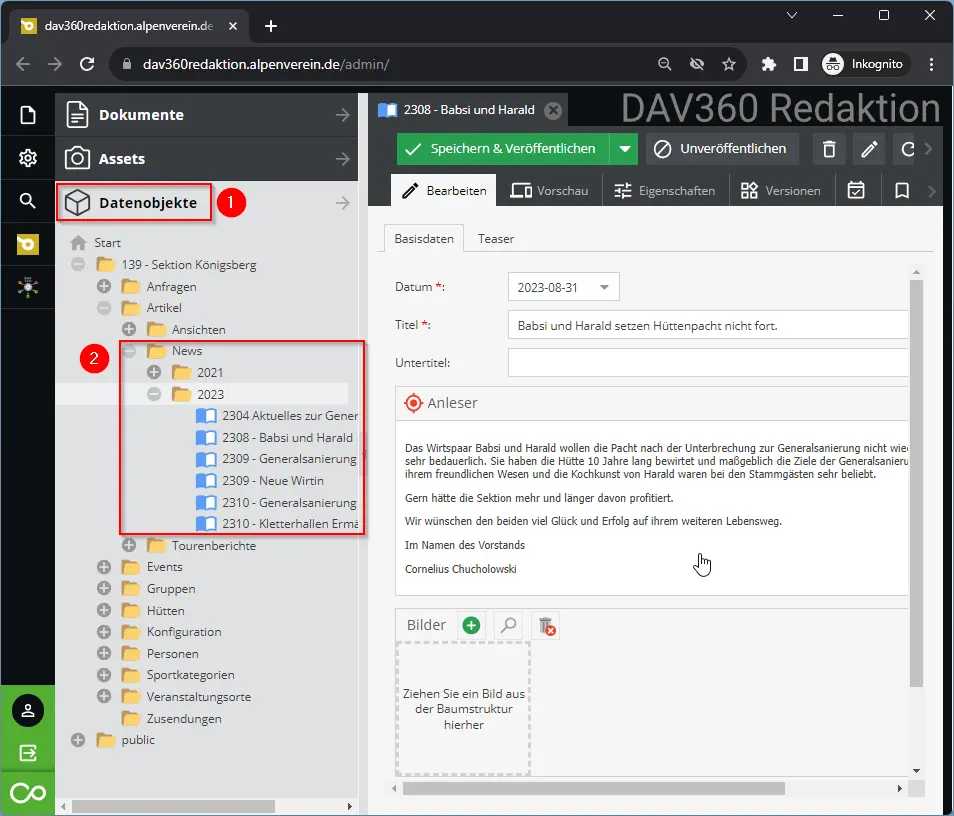
Task: Click the green add image icon
Action: click(x=471, y=625)
